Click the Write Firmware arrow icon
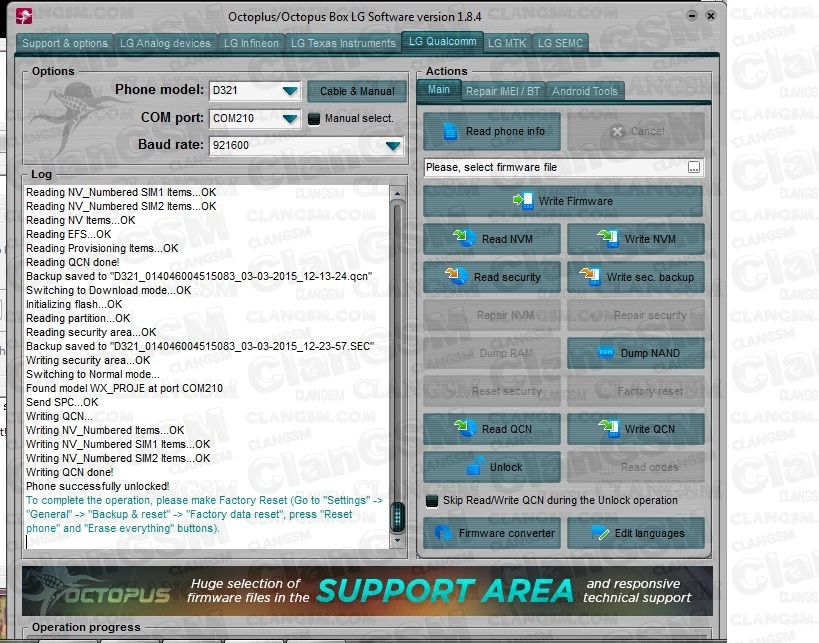 pos(523,201)
